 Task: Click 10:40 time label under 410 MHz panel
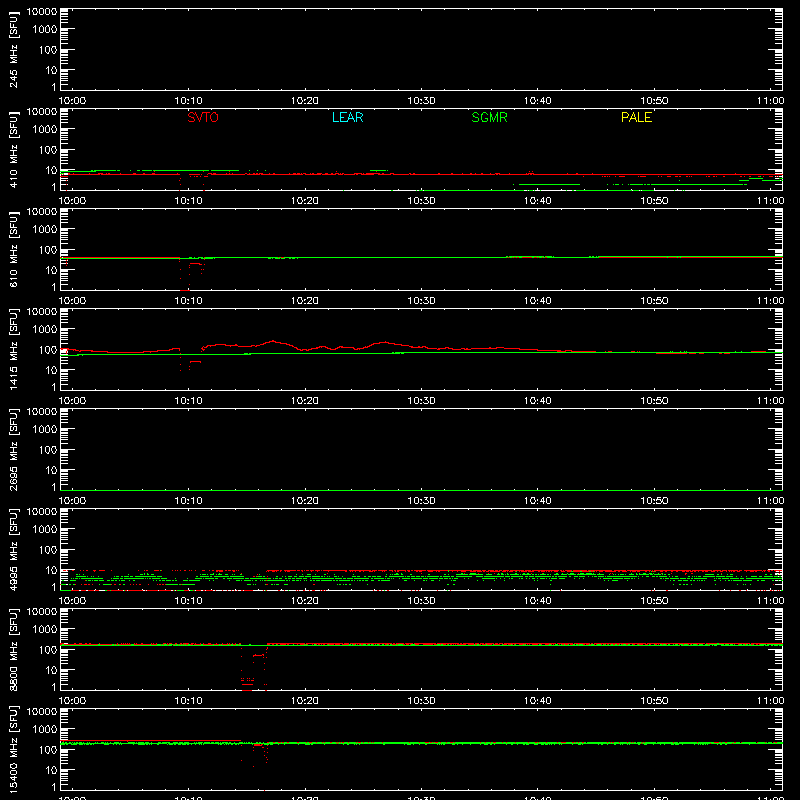(538, 201)
